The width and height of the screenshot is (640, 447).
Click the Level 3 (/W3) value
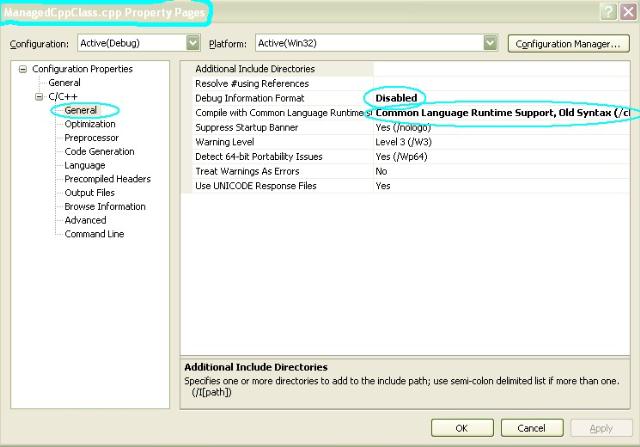[403, 142]
